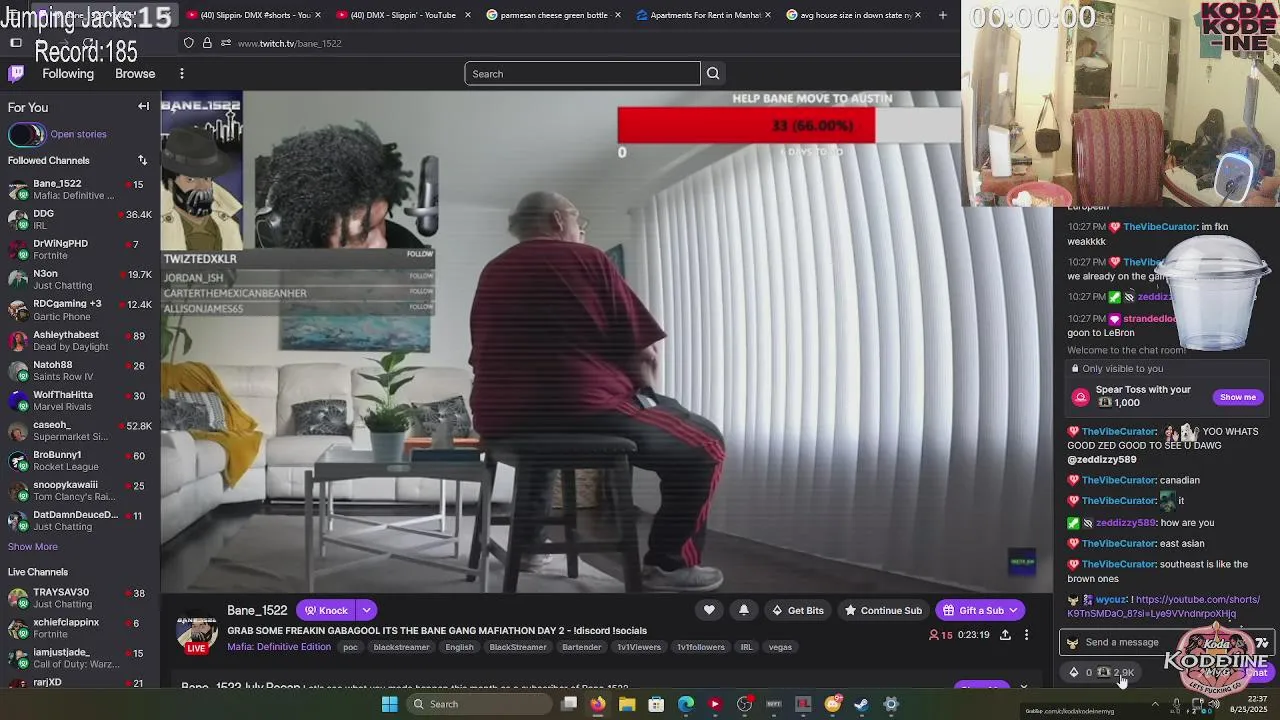Click Show me for Spear Toss

coord(1237,397)
